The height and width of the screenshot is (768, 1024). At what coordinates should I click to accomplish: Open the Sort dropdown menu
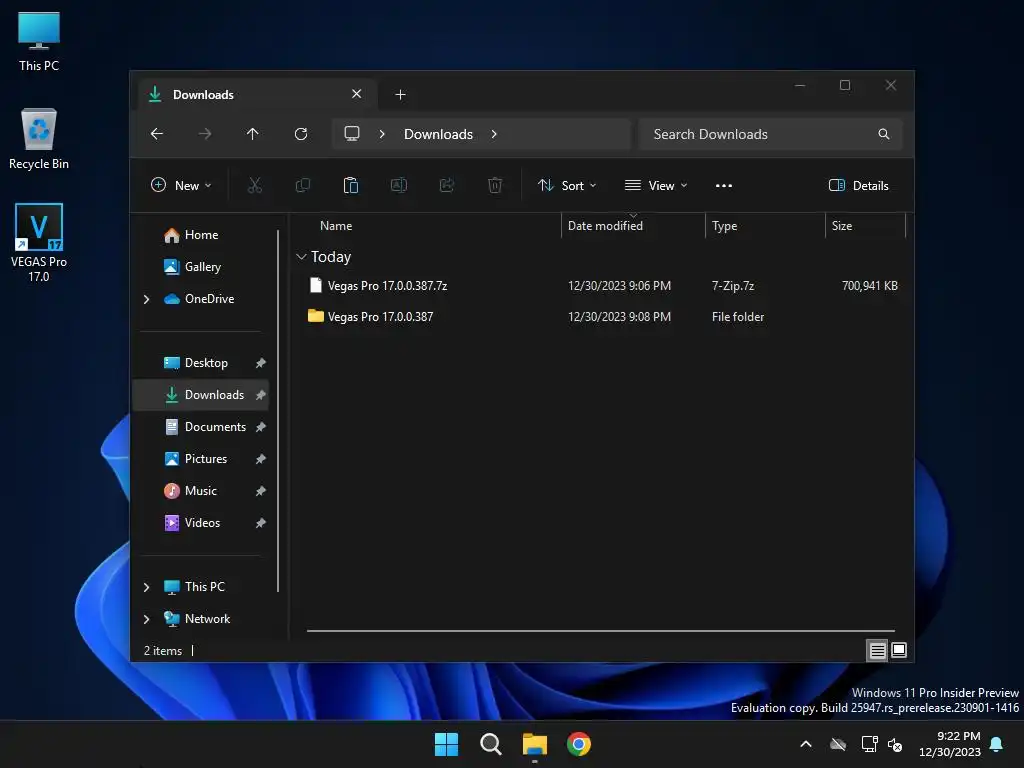567,185
